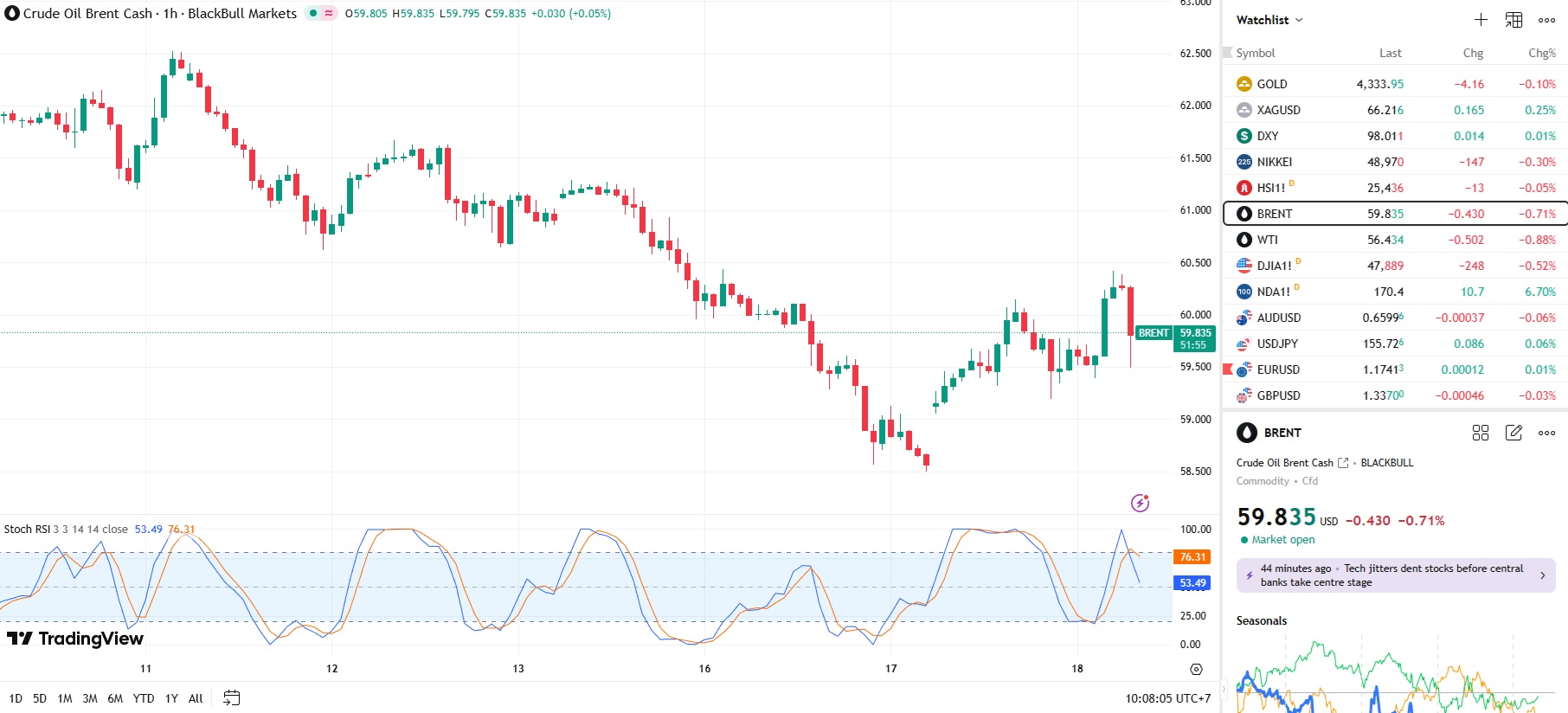Click the purple lightning event icon on the chart
Screen dimensions: 1568x713
tap(1140, 503)
